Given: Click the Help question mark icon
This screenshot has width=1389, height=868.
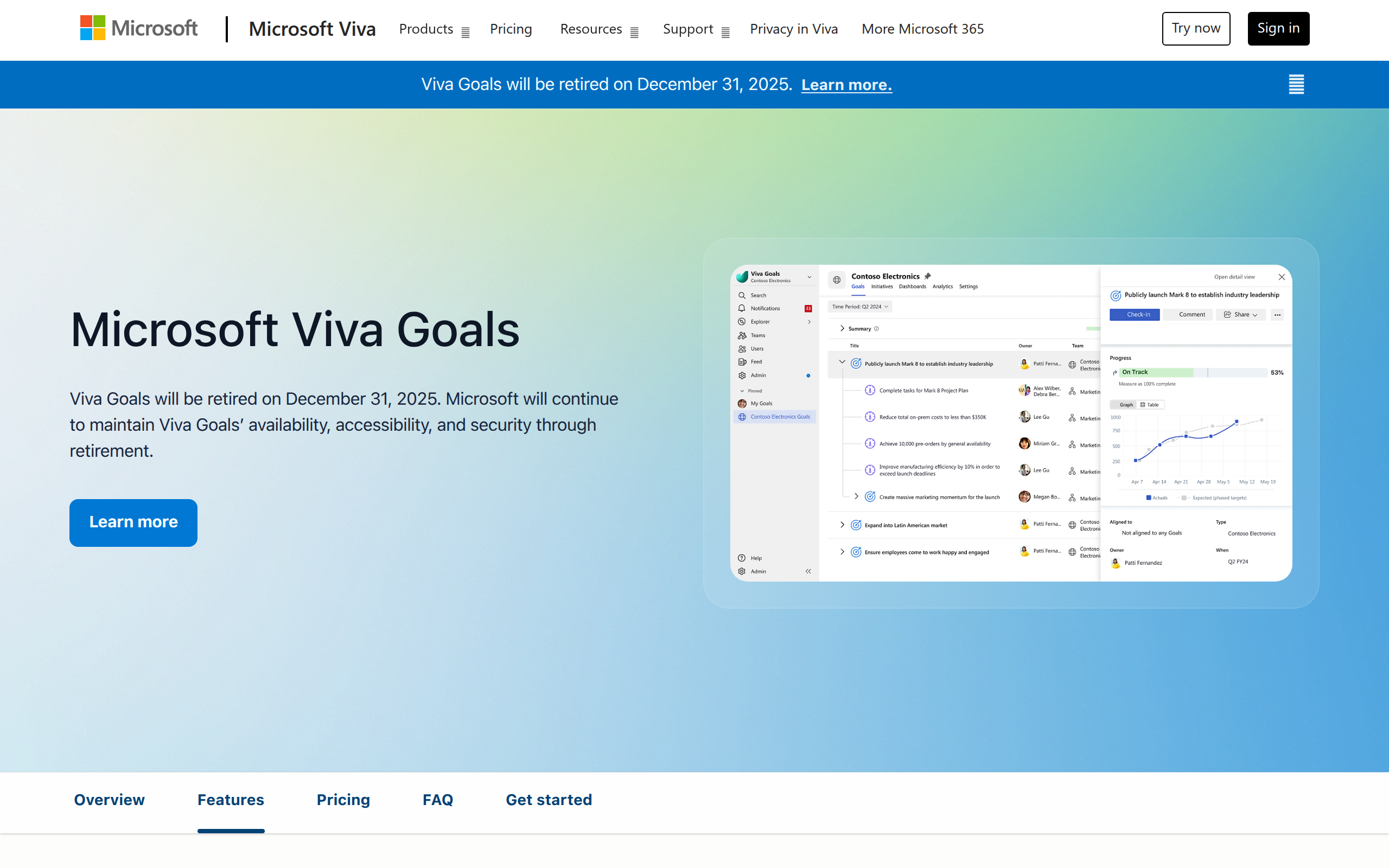Looking at the screenshot, I should 742,558.
